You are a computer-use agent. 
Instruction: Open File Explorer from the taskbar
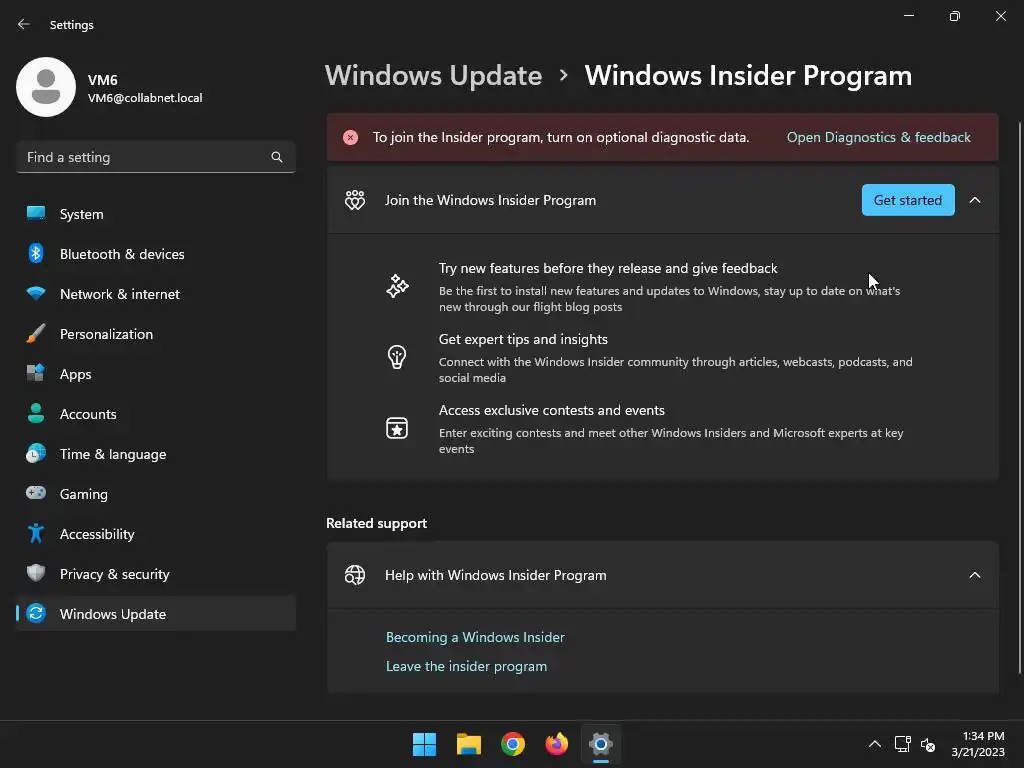pyautogui.click(x=469, y=744)
